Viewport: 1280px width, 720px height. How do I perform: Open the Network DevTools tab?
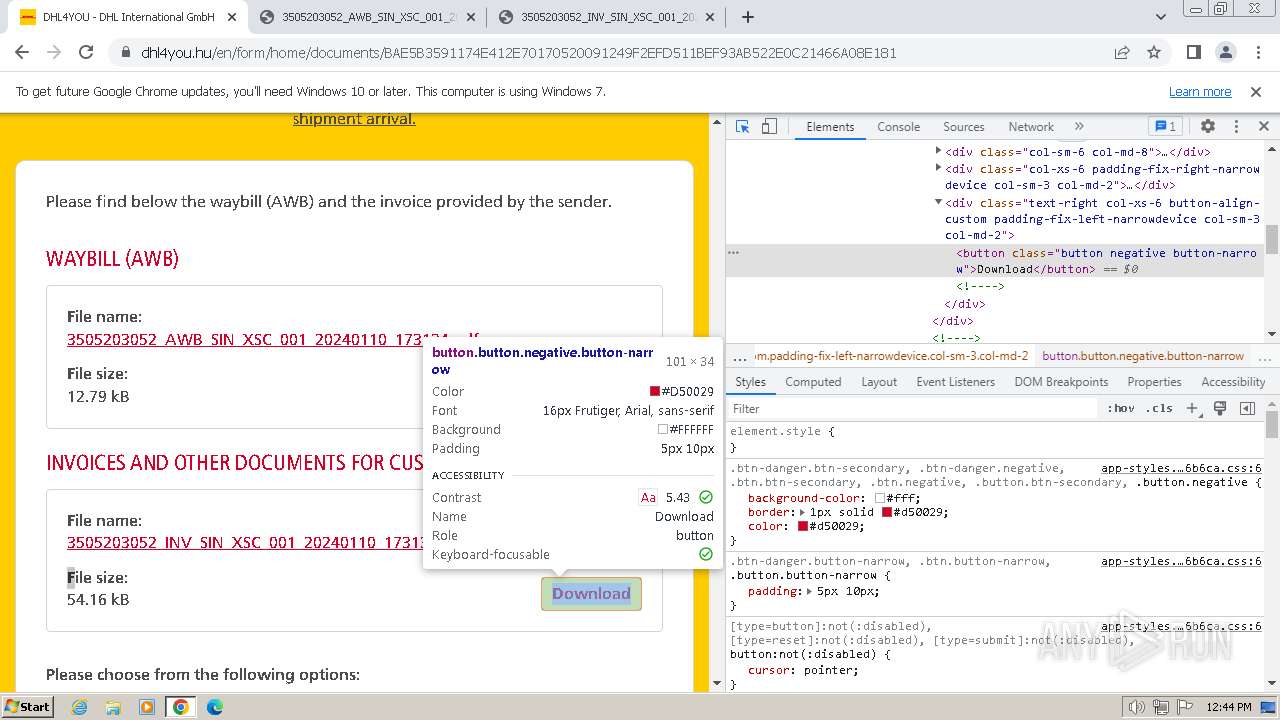click(x=1031, y=127)
